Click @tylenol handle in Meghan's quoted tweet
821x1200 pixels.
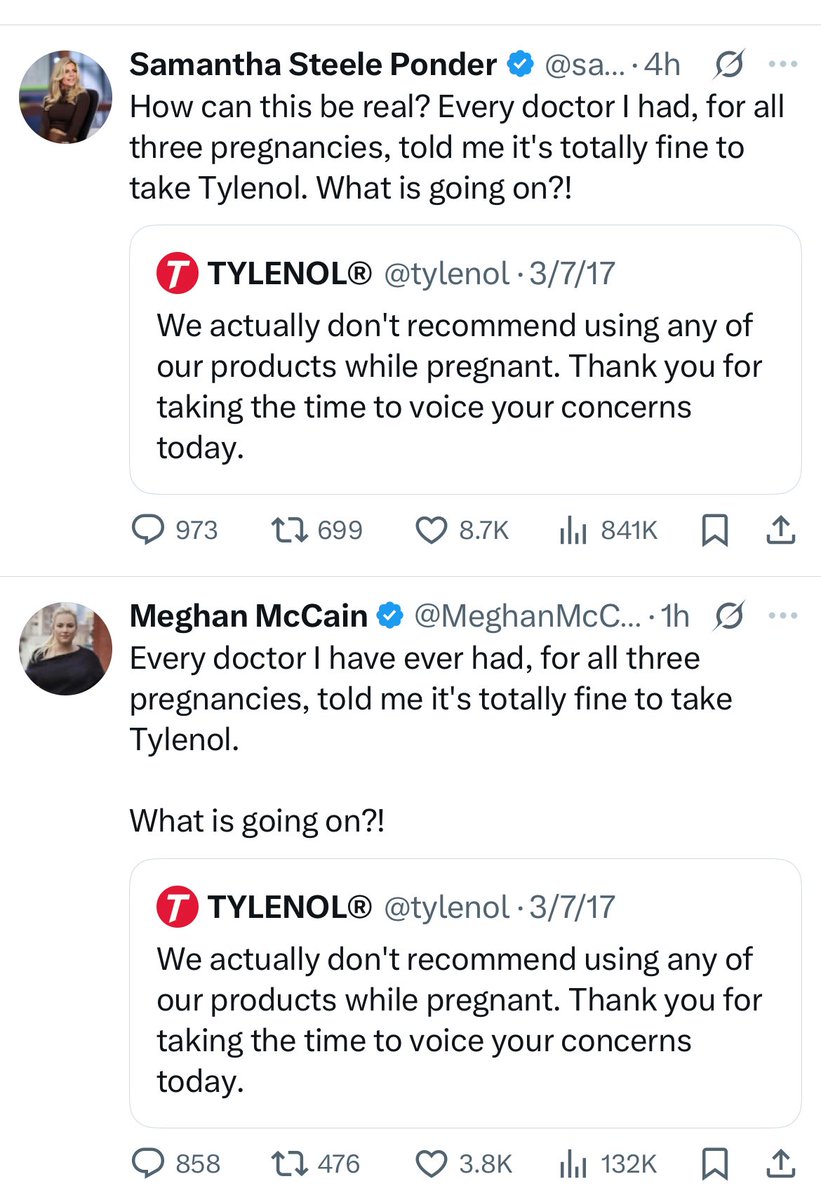447,907
